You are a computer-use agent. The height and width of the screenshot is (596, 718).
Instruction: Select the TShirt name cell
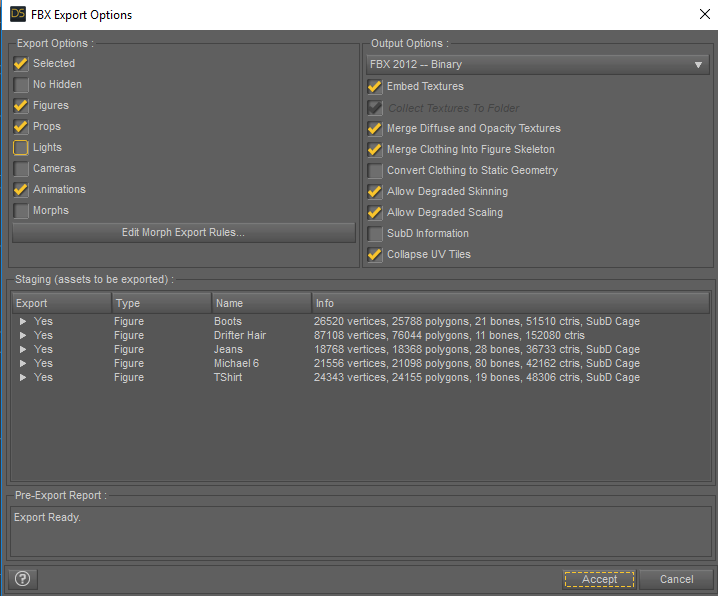point(228,377)
